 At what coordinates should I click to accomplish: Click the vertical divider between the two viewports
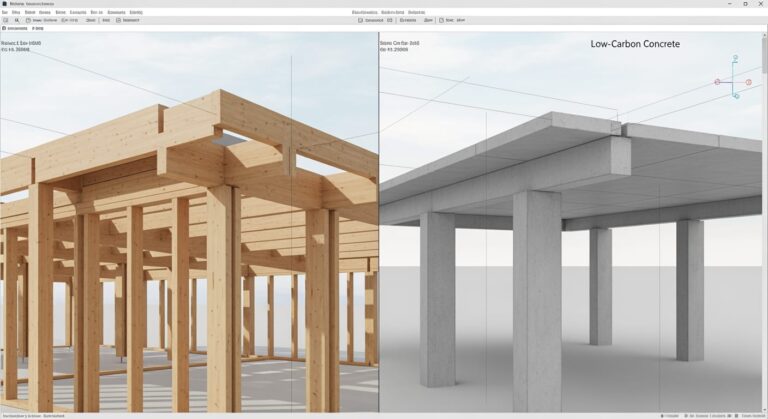tap(379, 220)
